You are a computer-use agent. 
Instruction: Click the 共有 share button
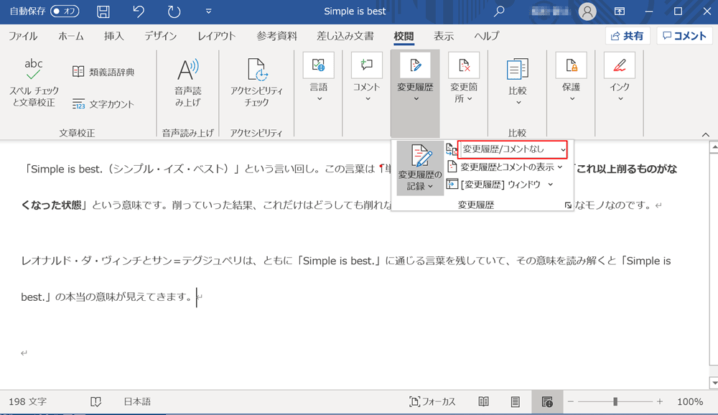click(627, 36)
